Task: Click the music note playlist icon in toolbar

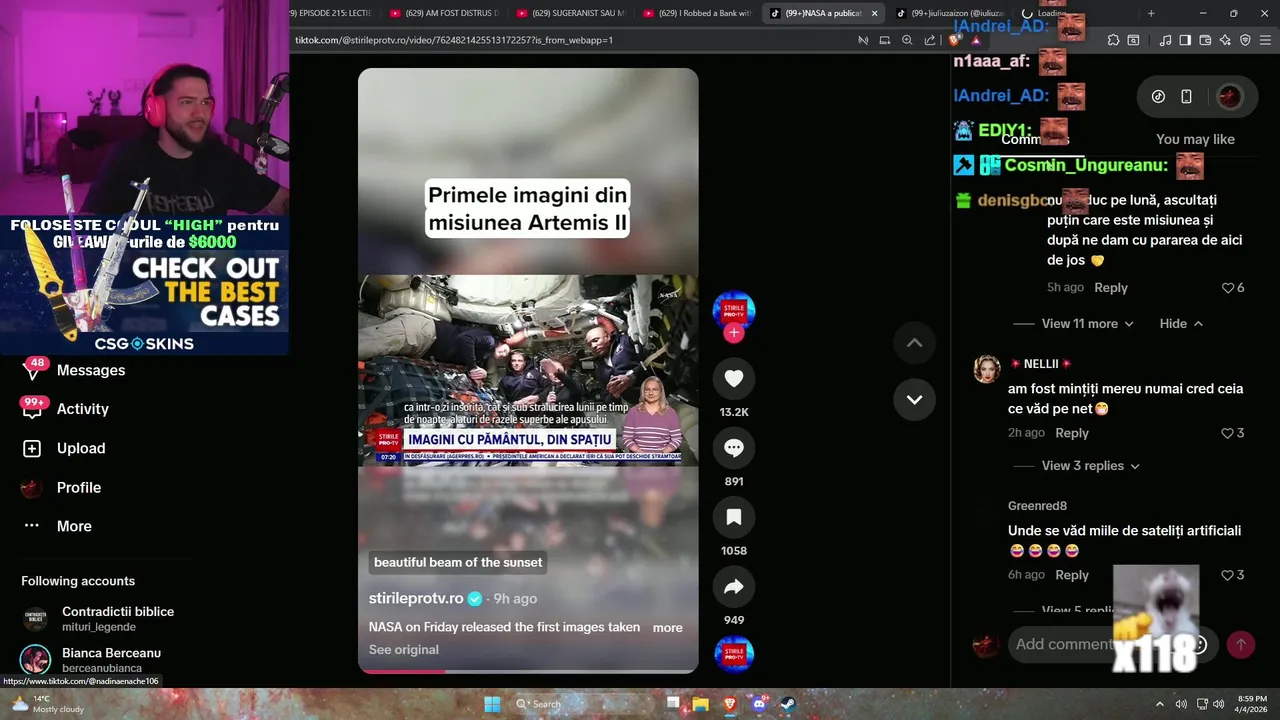Action: point(1165,40)
